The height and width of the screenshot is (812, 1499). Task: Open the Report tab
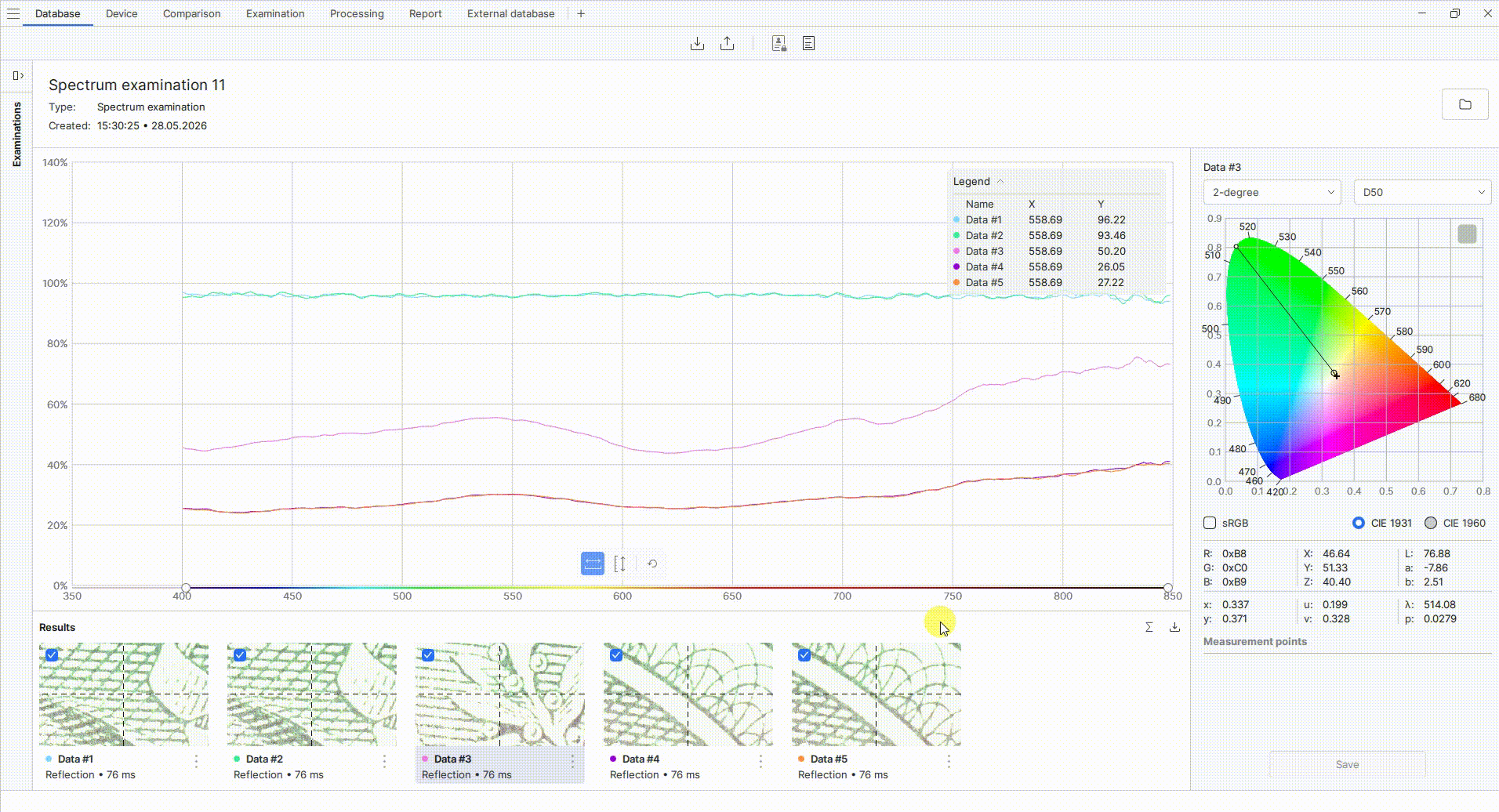pyautogui.click(x=426, y=13)
